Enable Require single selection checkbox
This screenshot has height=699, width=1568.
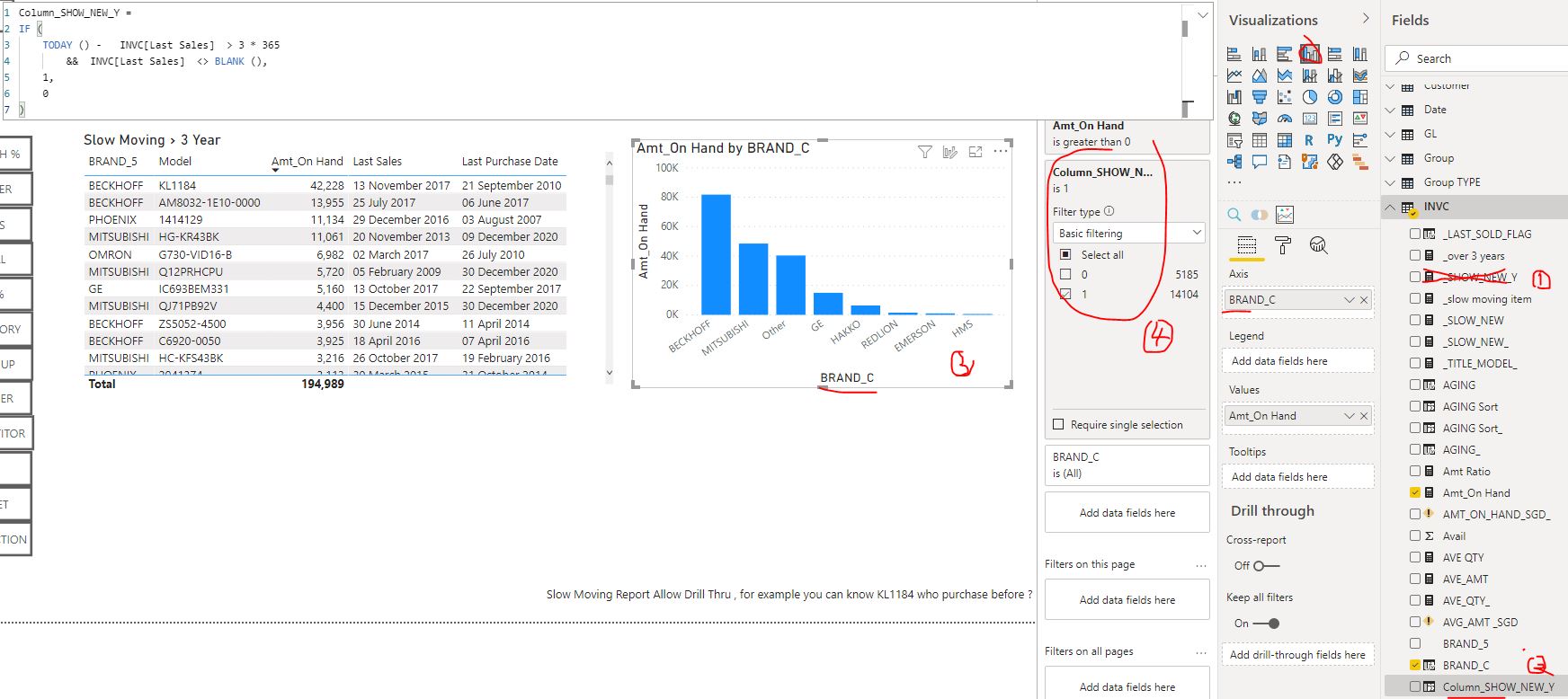[1058, 425]
